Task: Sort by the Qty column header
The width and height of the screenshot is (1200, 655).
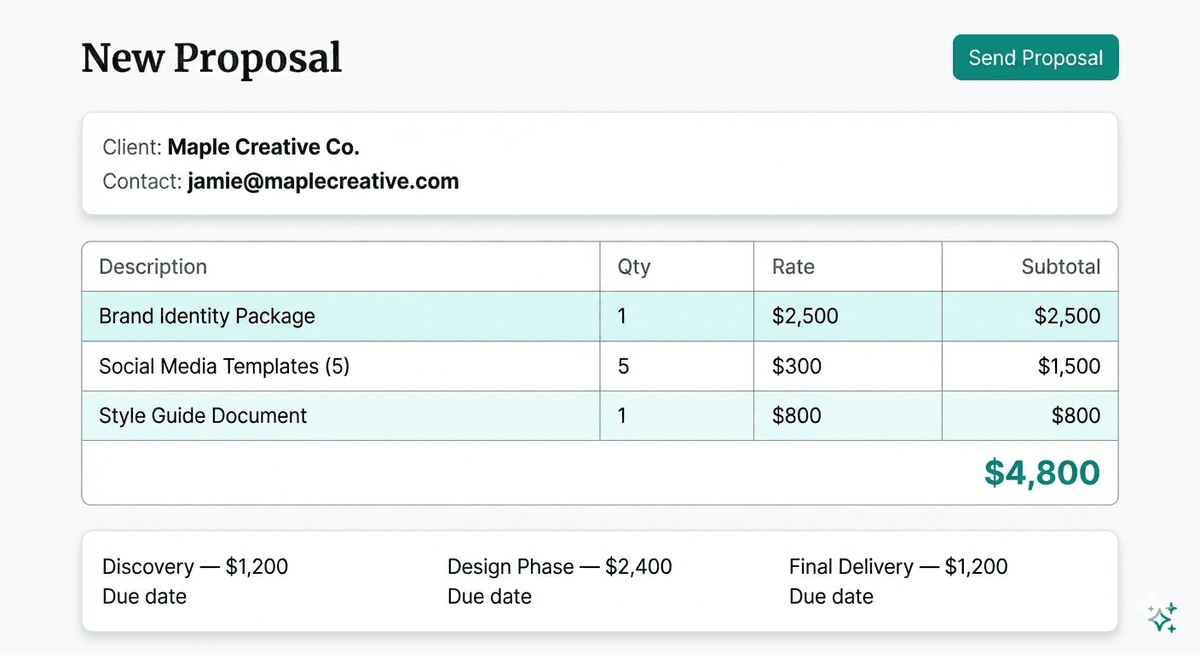Action: pos(633,266)
